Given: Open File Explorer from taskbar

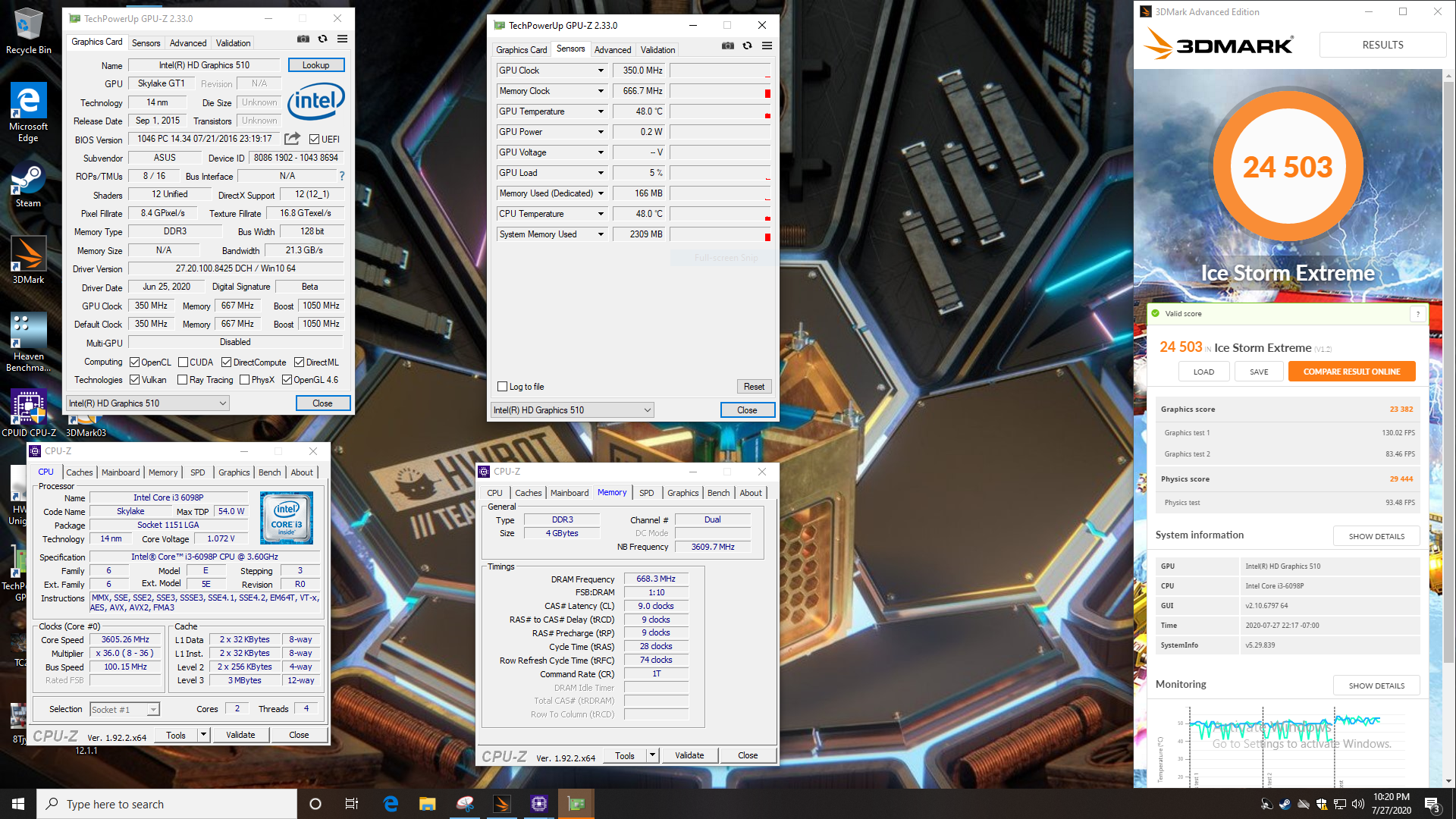Looking at the screenshot, I should pos(427,804).
